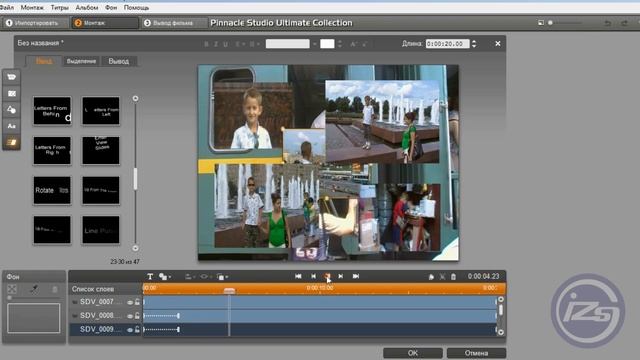Click the play button in title editor
This screenshot has height=360, width=640.
click(x=327, y=276)
